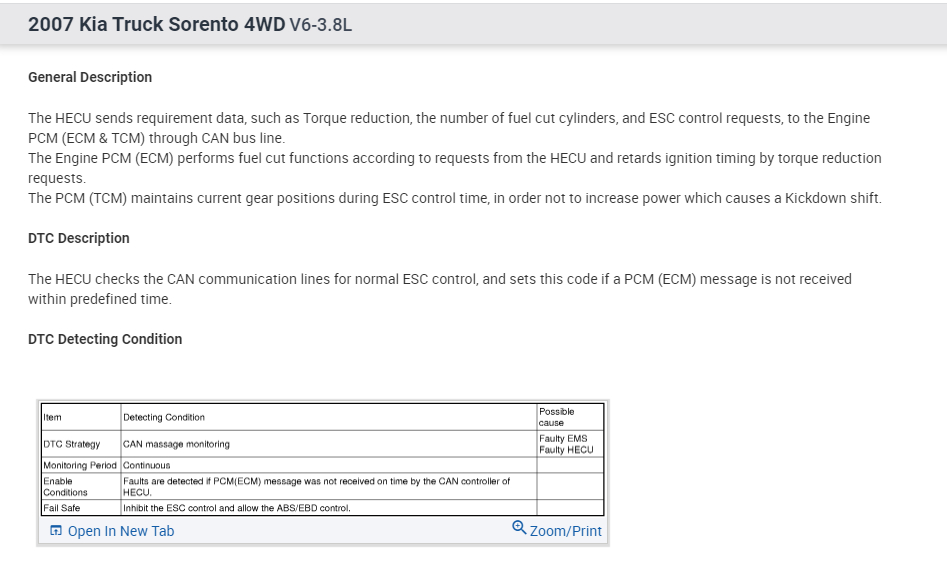Screen dimensions: 947x562
Task: Click the Inhibit the ESC control cell
Action: [x=236, y=508]
